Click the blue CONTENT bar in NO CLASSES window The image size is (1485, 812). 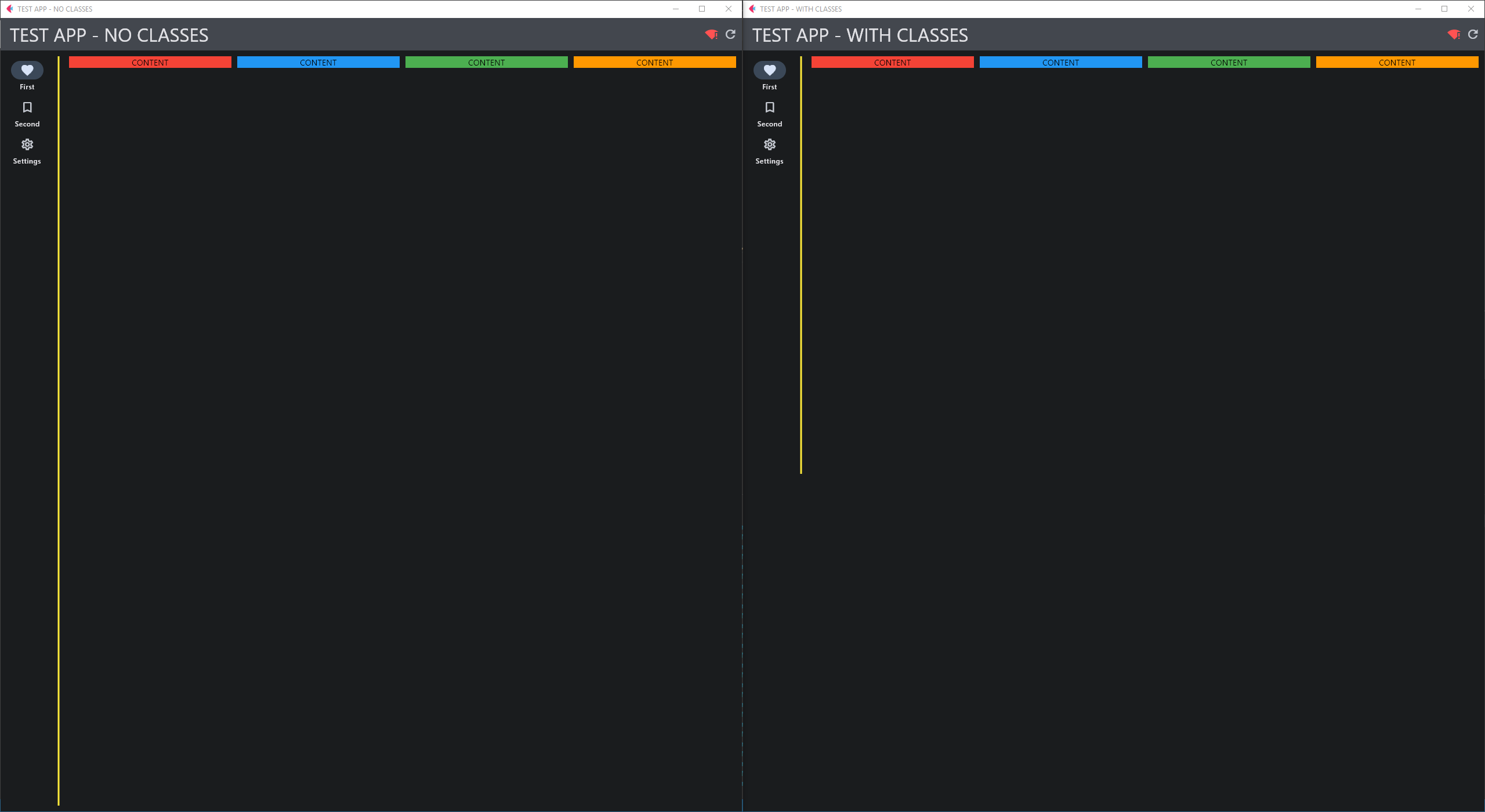click(318, 62)
